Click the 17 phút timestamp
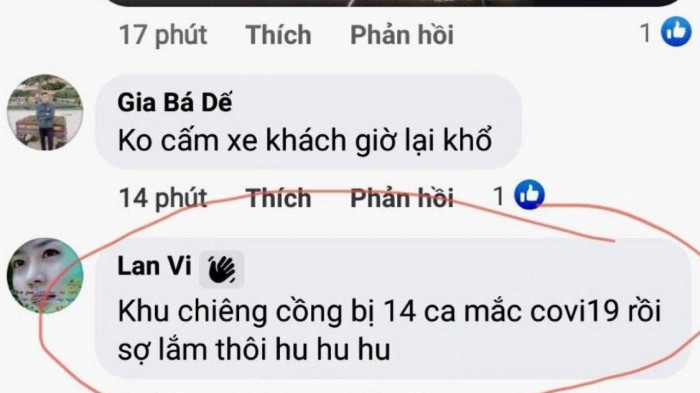700x393 pixels. (163, 35)
